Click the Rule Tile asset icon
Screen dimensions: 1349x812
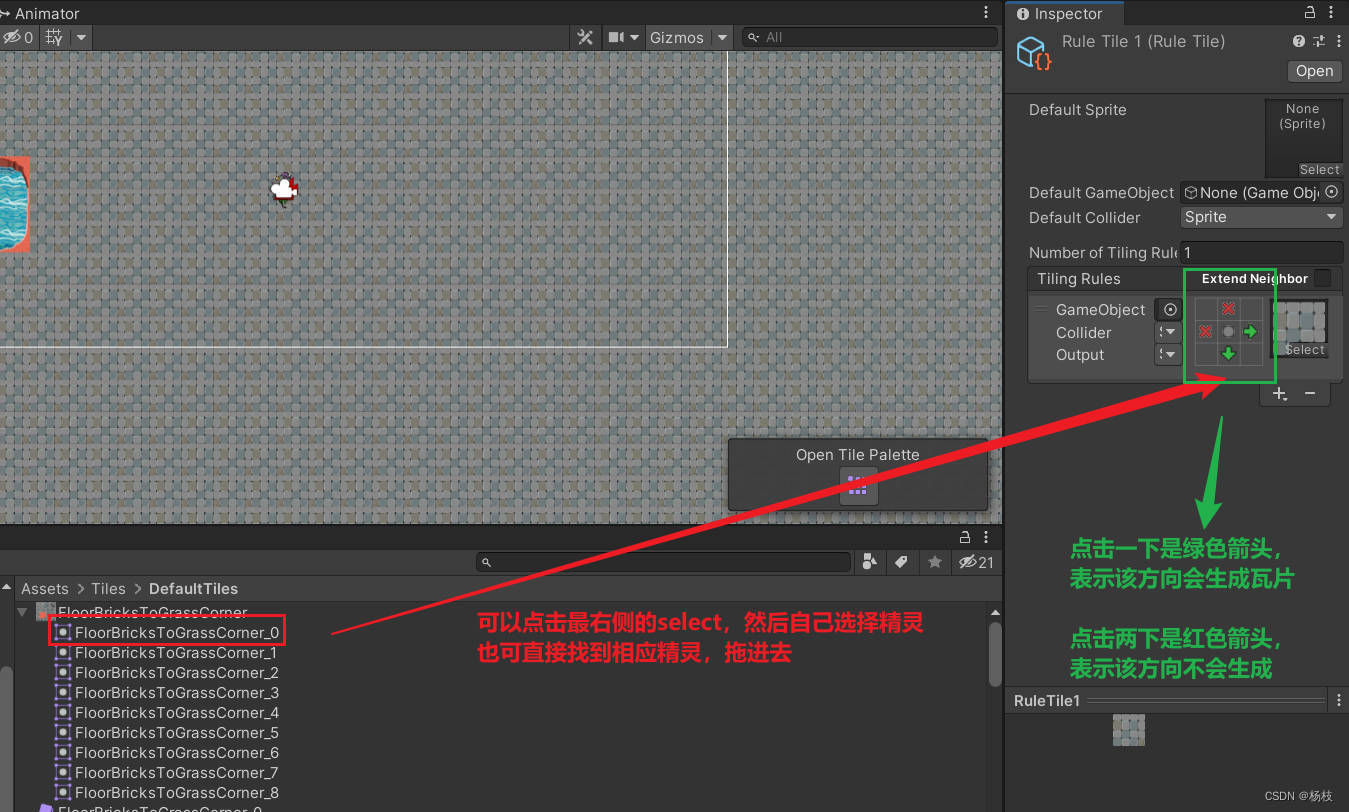[1035, 52]
